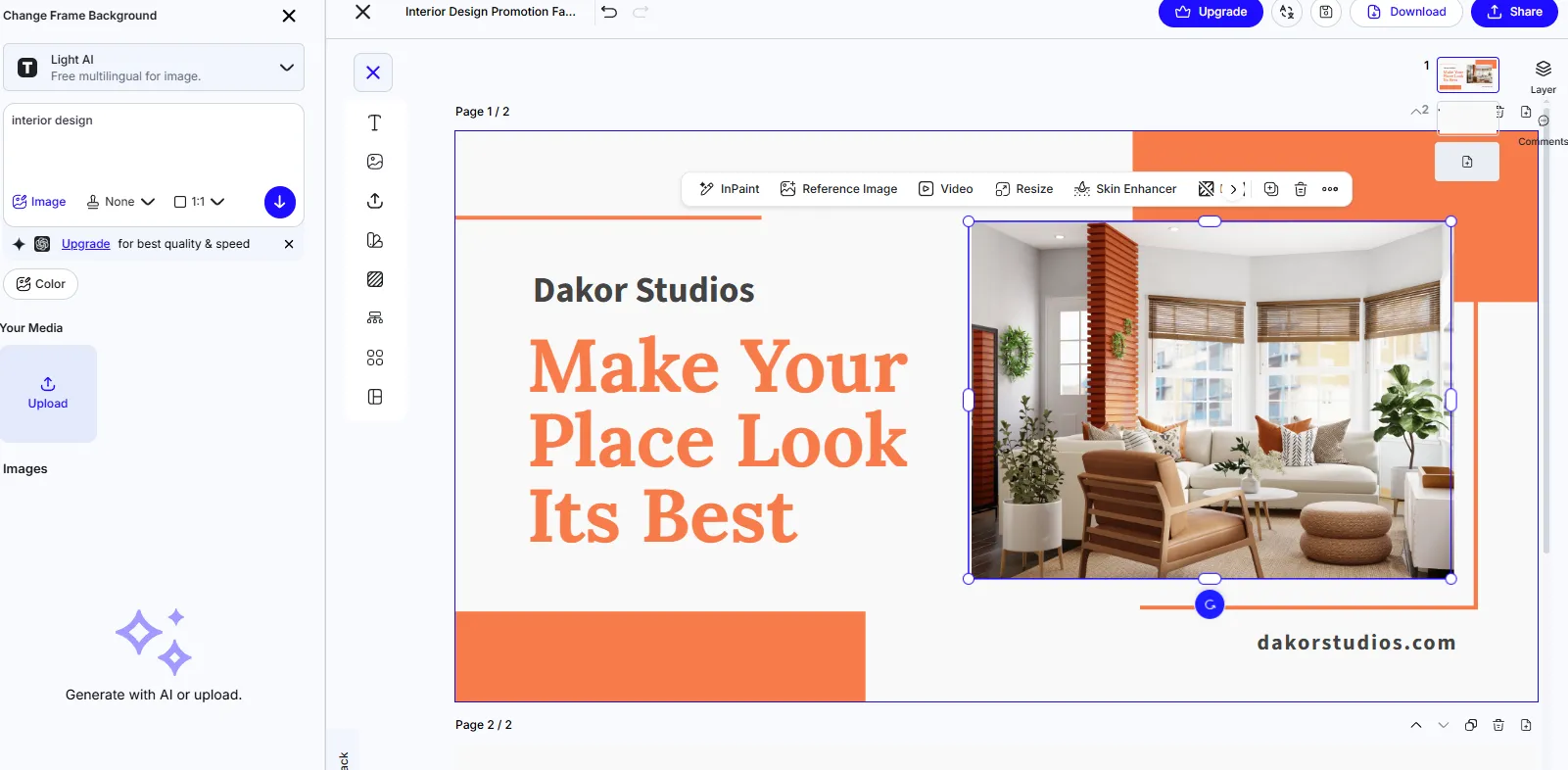Click the Undo arrow
Screen dimensions: 1568x770
[609, 13]
